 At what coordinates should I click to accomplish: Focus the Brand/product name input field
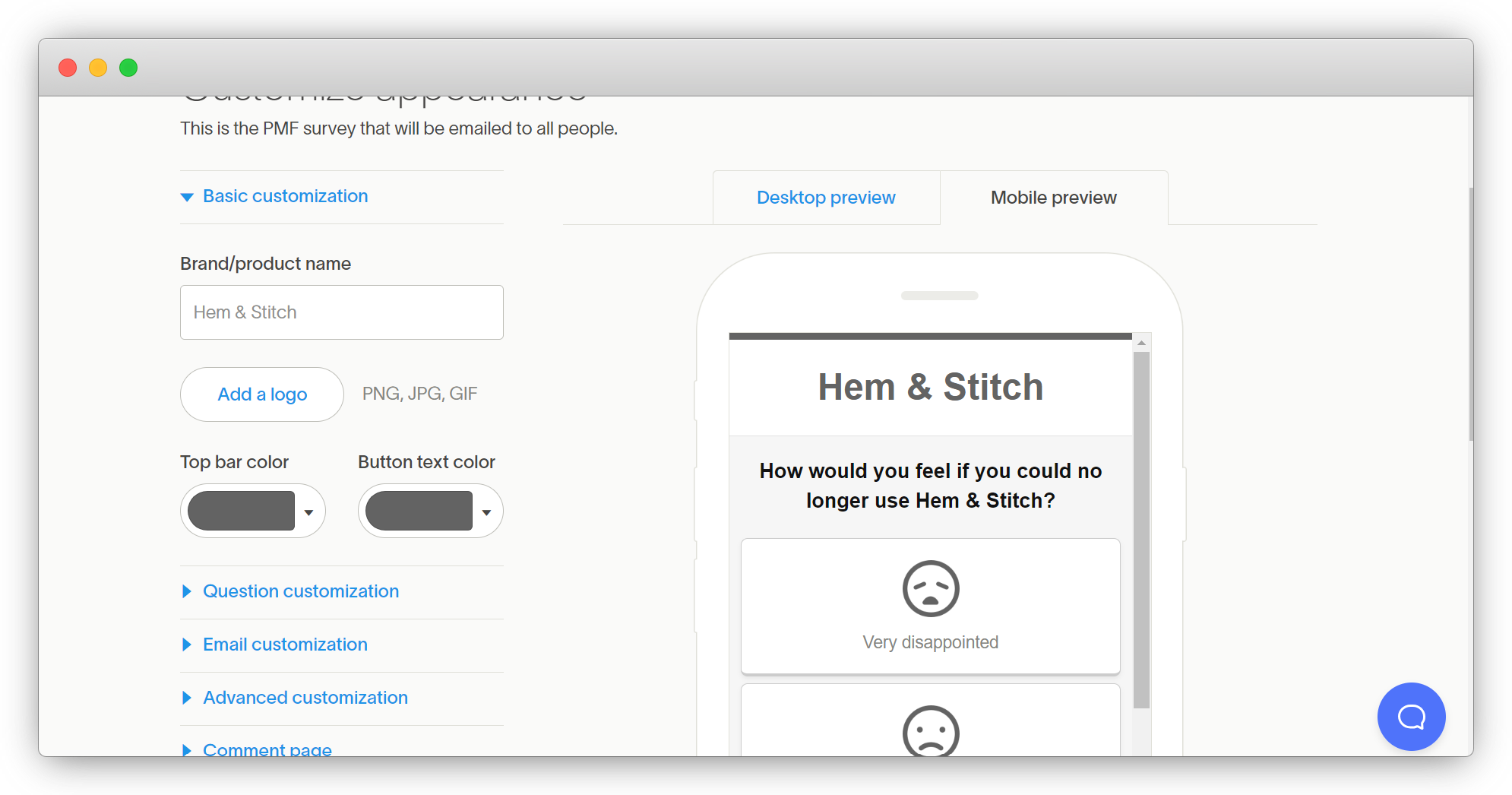point(342,312)
